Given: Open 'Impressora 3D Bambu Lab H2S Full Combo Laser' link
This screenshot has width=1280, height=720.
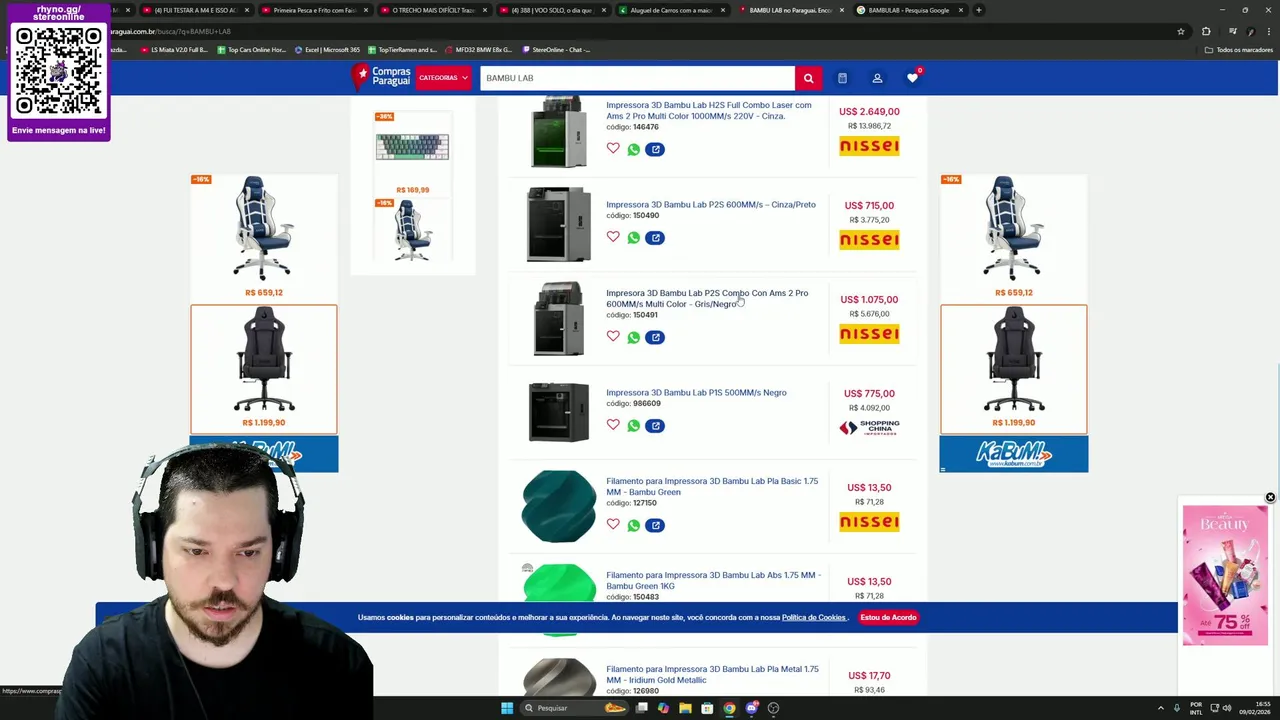Looking at the screenshot, I should tap(709, 110).
